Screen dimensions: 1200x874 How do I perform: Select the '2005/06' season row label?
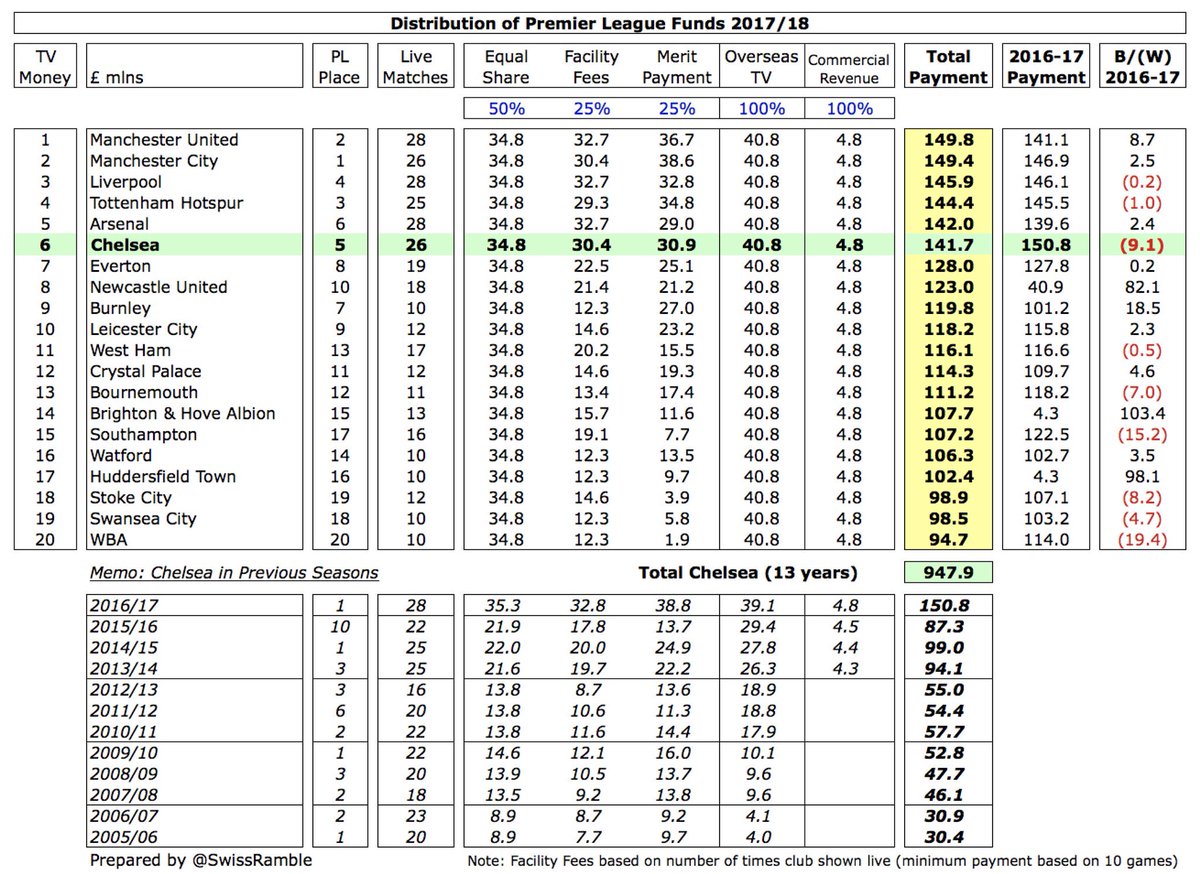tap(124, 838)
